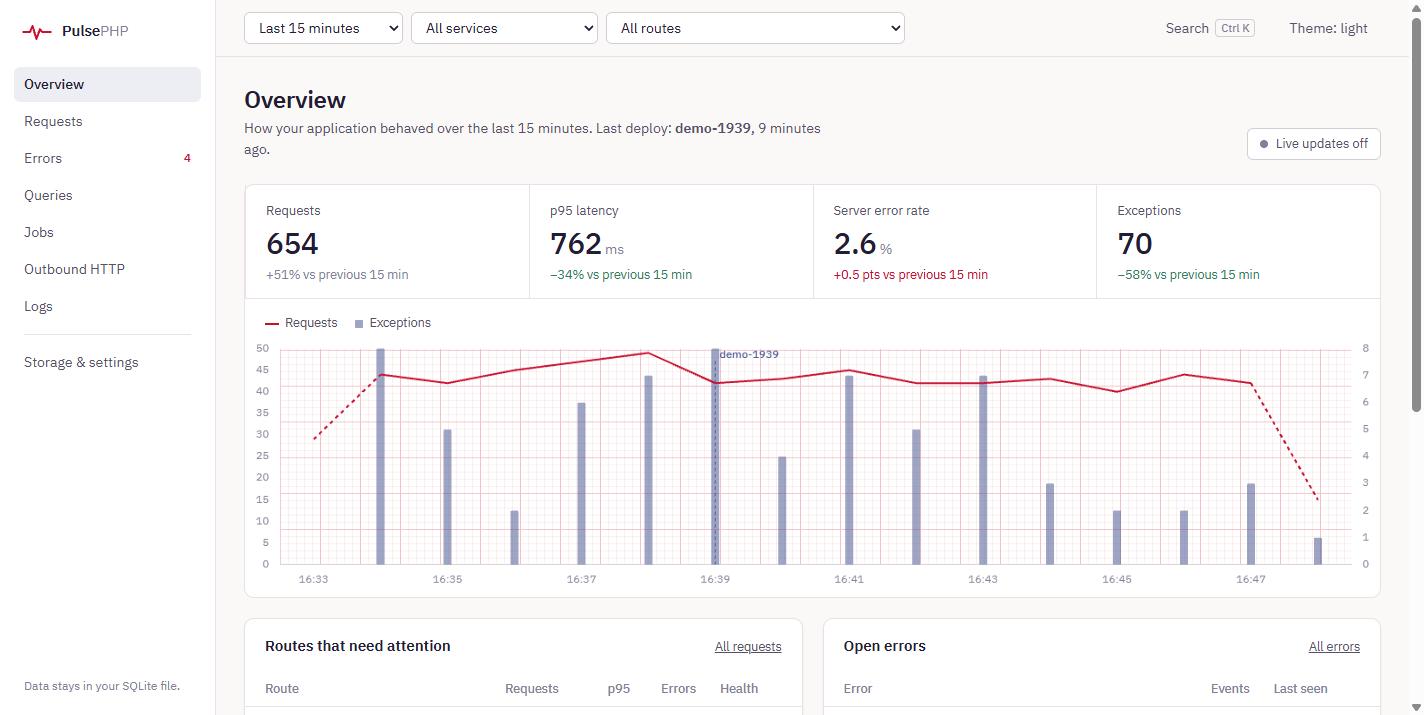
Task: Click the Routes that need attention heading
Action: pos(358,646)
